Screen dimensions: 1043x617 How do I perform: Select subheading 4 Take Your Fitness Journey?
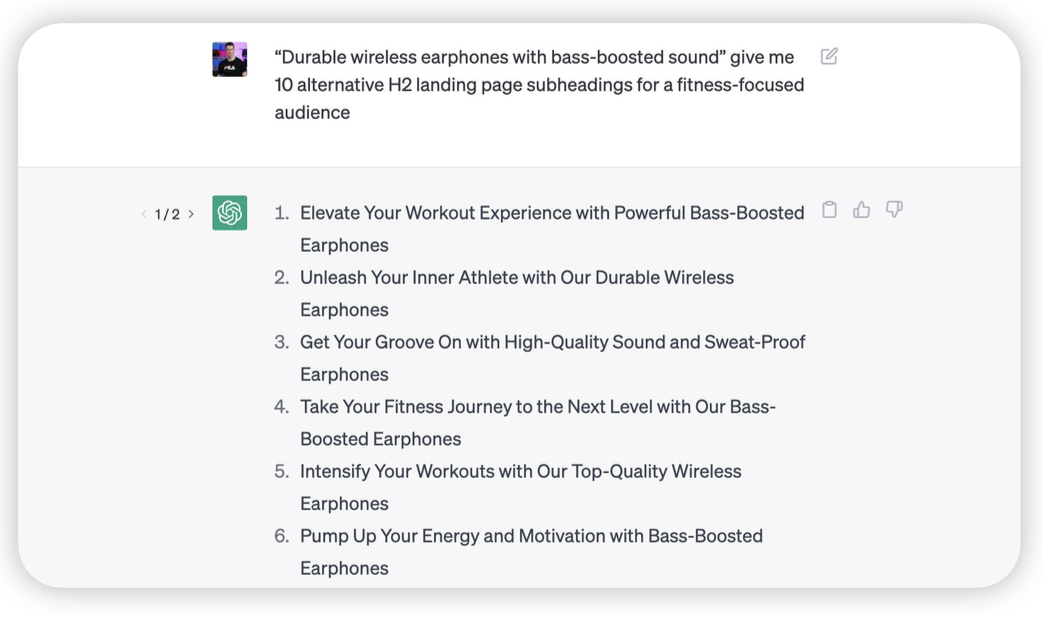(538, 422)
